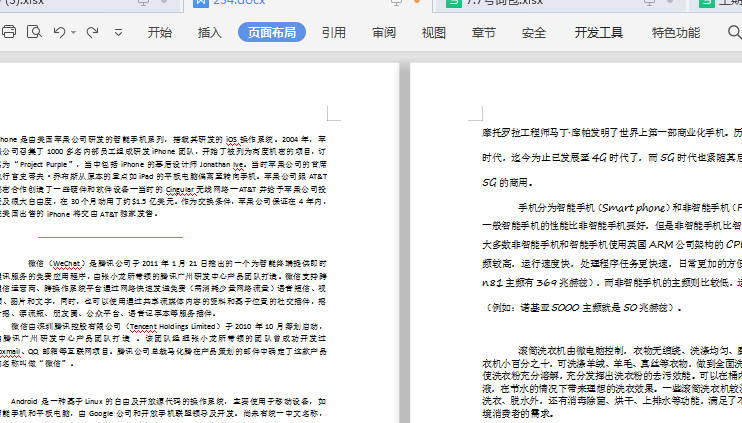Switch to the 插入 ribbon tab

(210, 33)
